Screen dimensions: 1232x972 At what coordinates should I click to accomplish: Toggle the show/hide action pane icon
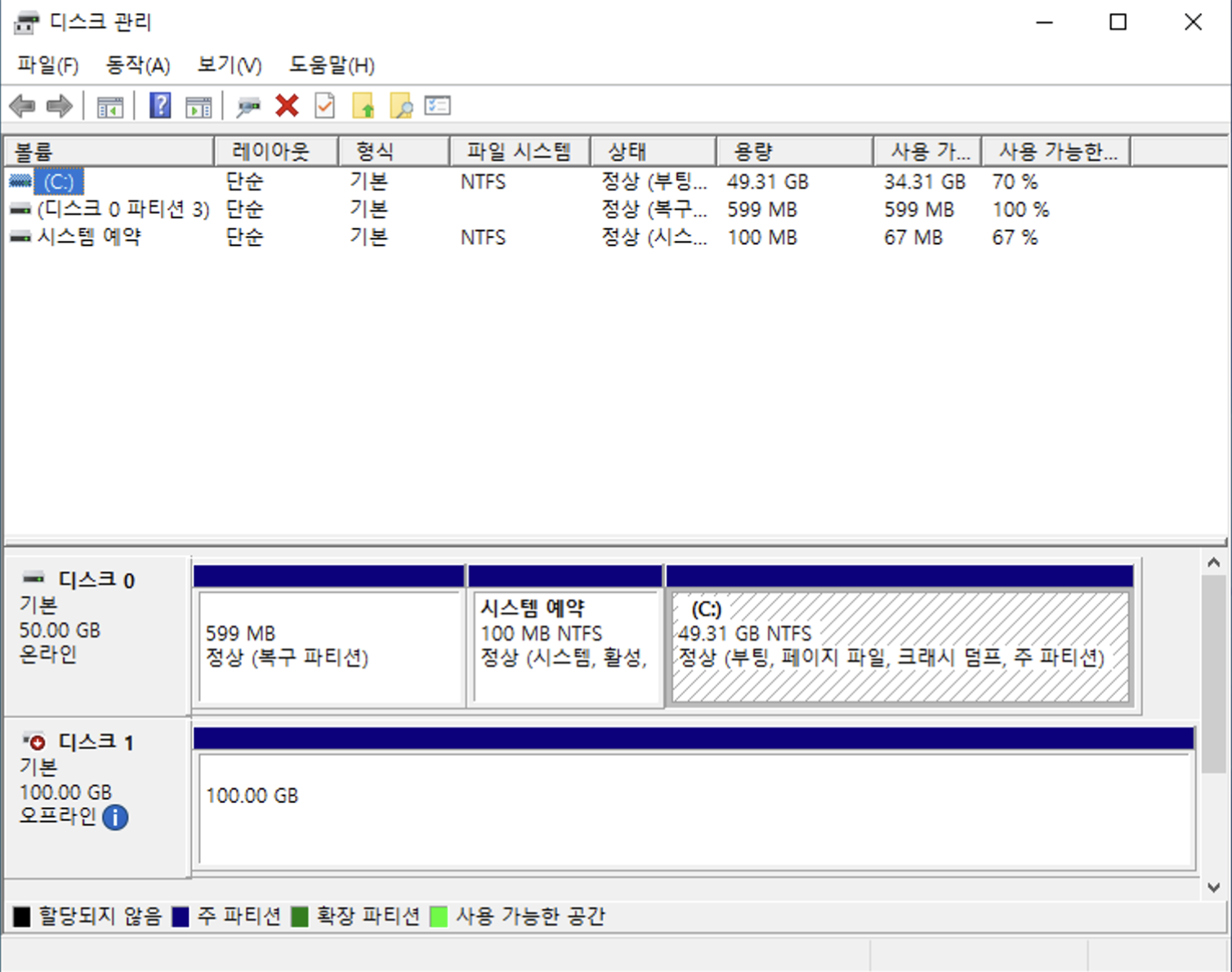[x=199, y=106]
